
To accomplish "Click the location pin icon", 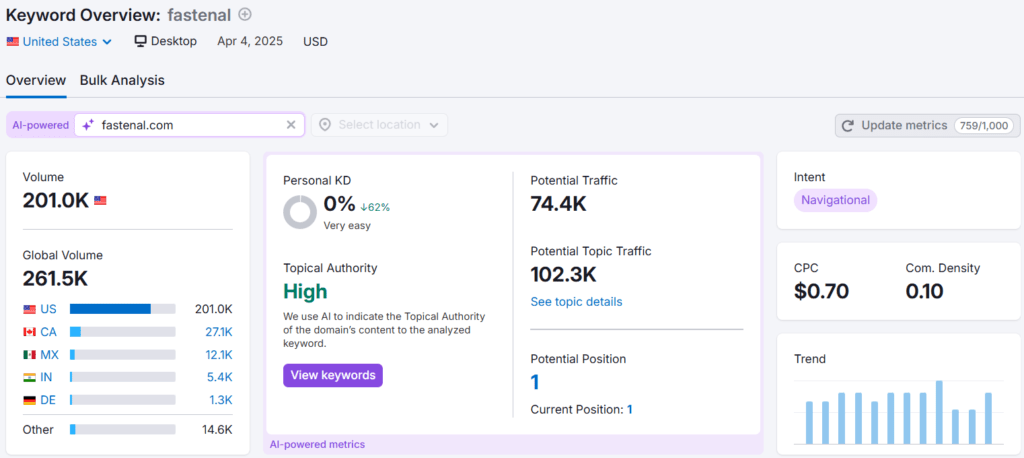I will point(325,125).
